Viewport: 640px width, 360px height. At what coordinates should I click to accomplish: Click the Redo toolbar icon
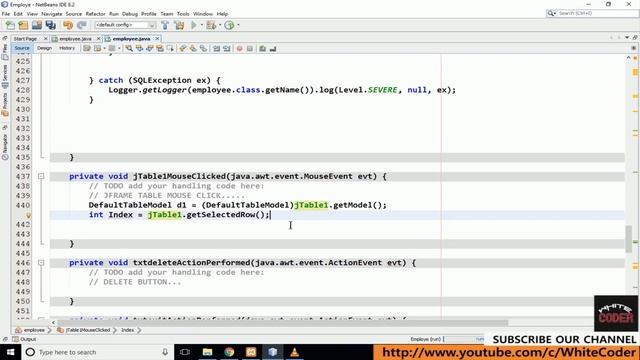click(81, 25)
